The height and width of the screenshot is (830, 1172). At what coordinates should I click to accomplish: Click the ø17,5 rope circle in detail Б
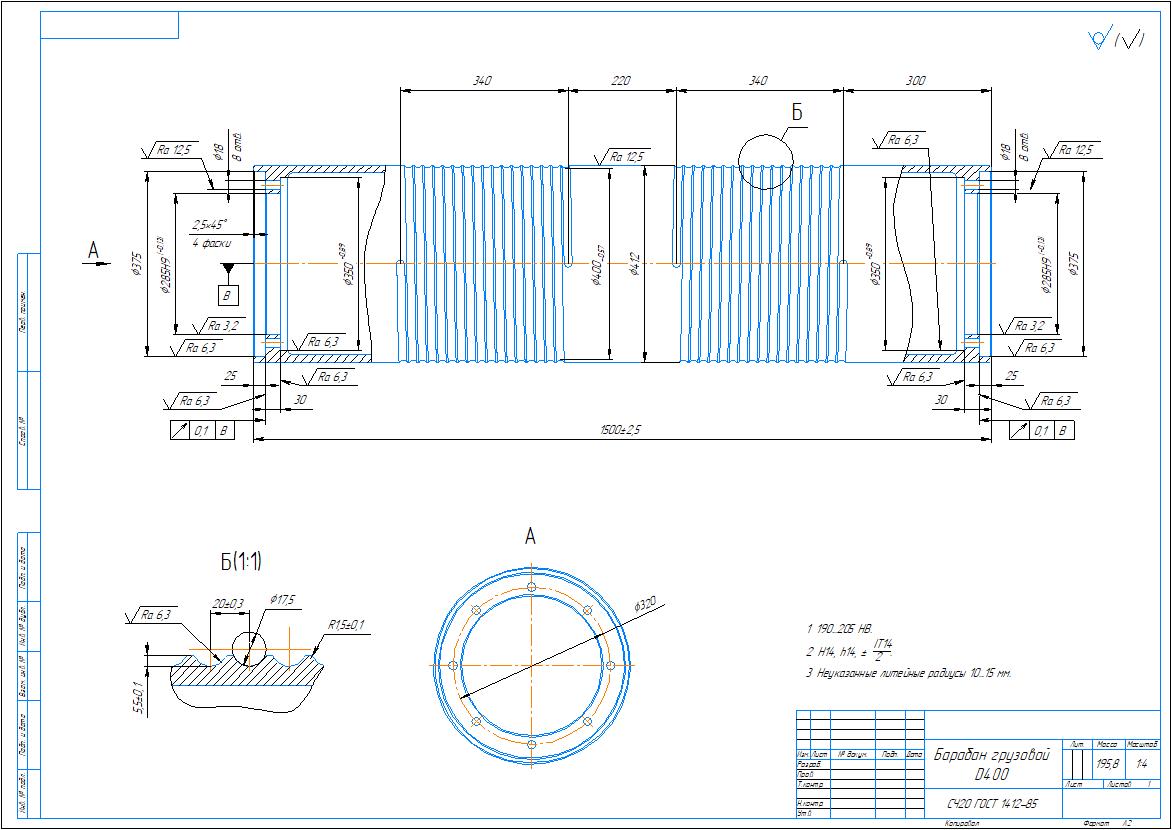click(x=248, y=647)
